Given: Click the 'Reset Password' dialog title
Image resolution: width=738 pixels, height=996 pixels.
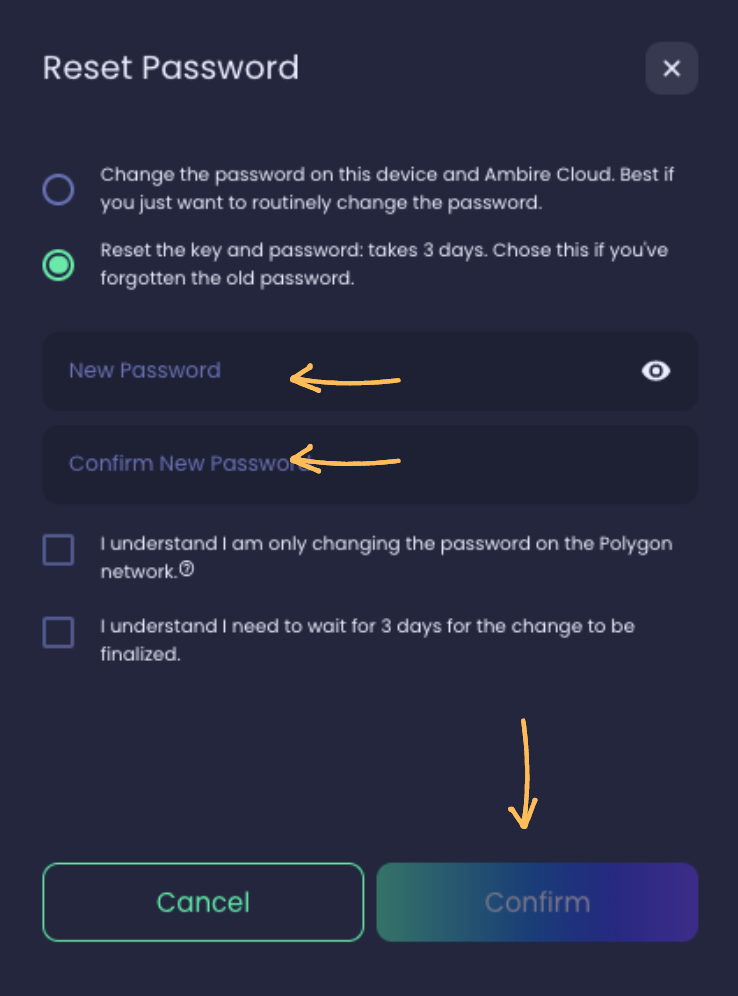Looking at the screenshot, I should tap(171, 68).
